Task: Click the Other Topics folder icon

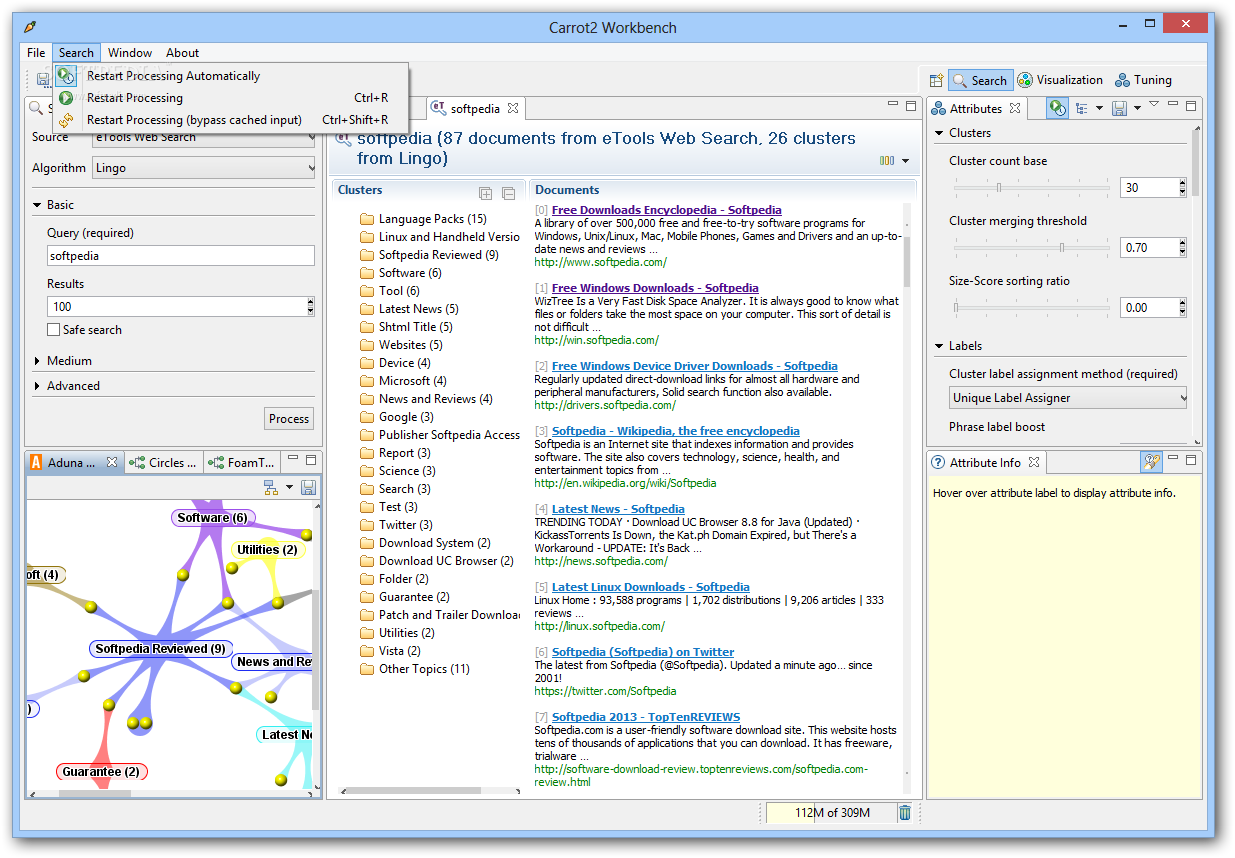Action: [367, 669]
